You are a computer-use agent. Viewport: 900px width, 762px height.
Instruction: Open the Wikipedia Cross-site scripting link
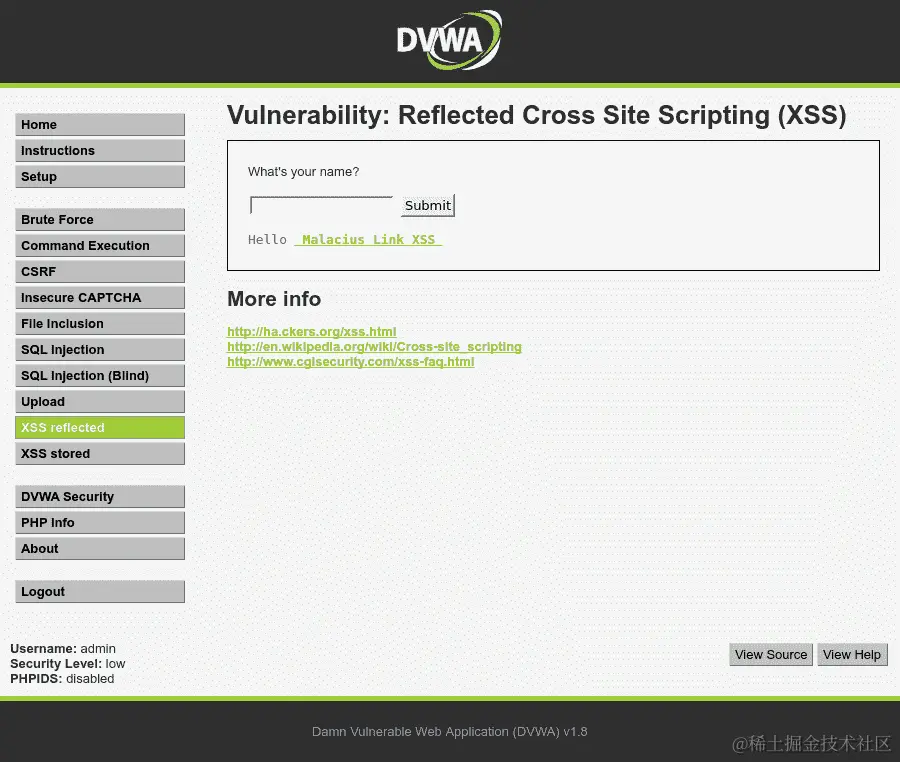374,347
